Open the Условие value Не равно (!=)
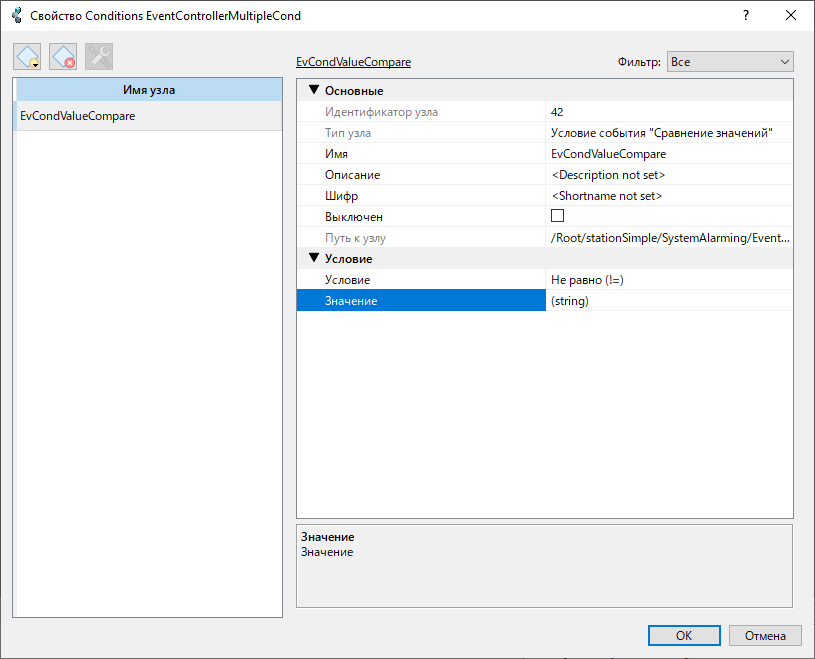The image size is (815, 659). pos(669,280)
